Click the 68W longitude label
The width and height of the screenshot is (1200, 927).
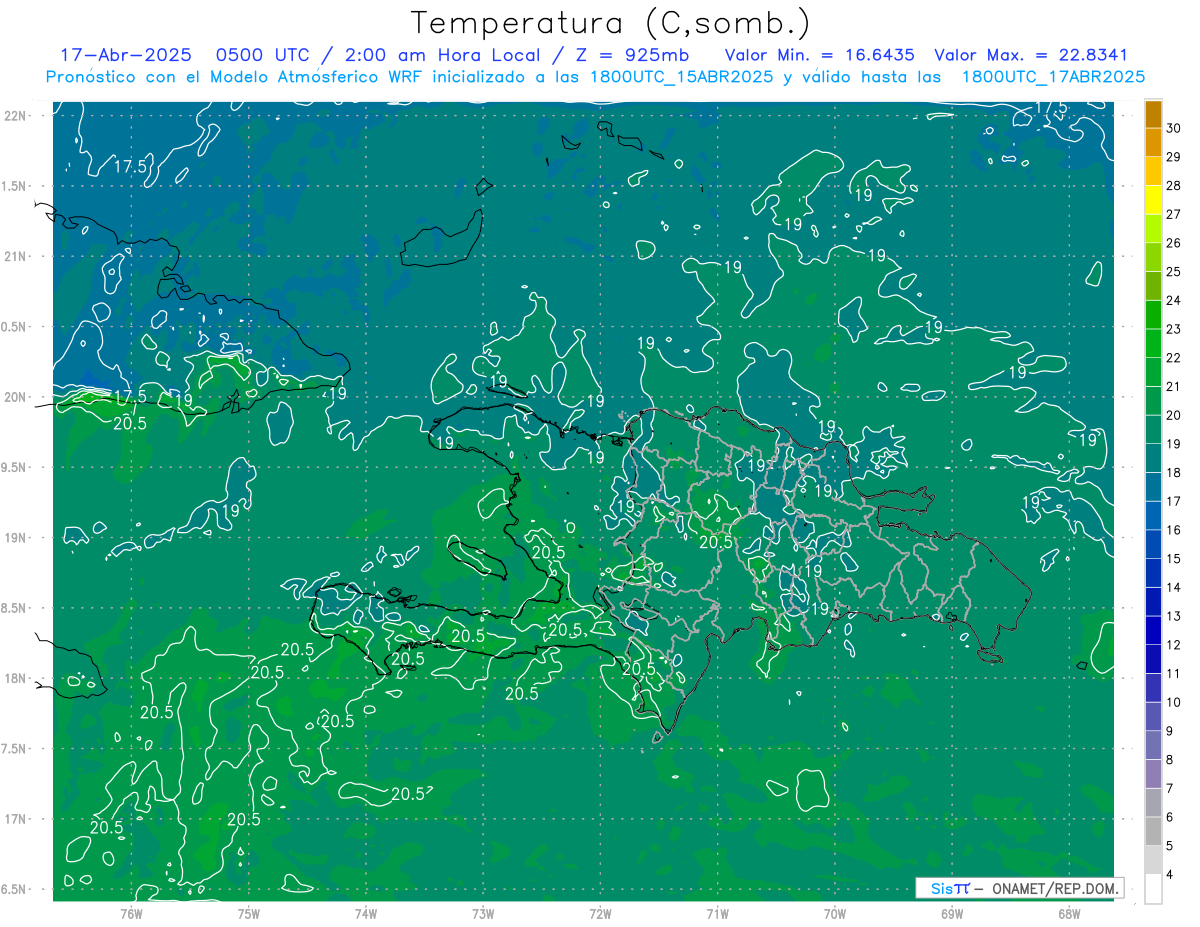pos(1069,913)
